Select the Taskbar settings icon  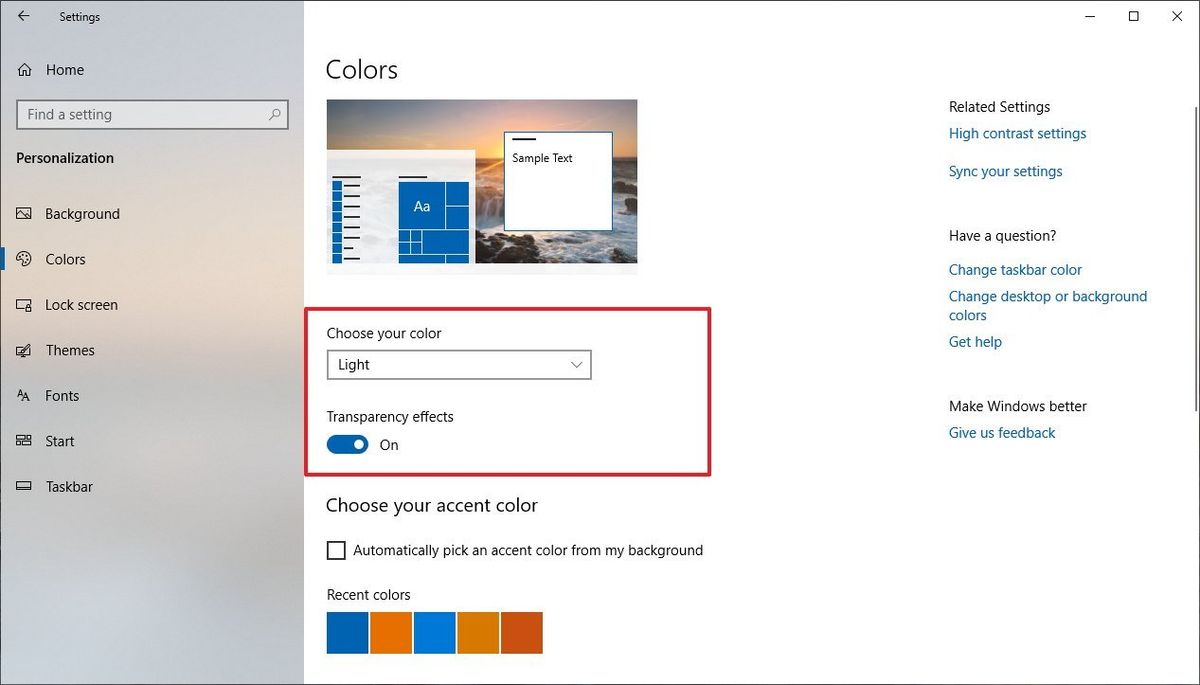click(22, 486)
